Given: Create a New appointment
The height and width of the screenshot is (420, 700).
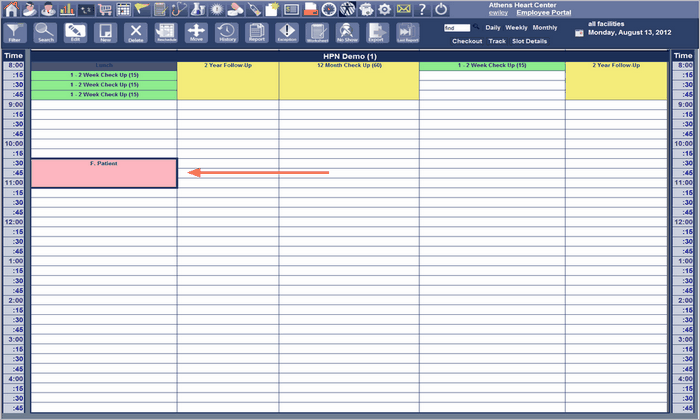Looking at the screenshot, I should point(105,32).
